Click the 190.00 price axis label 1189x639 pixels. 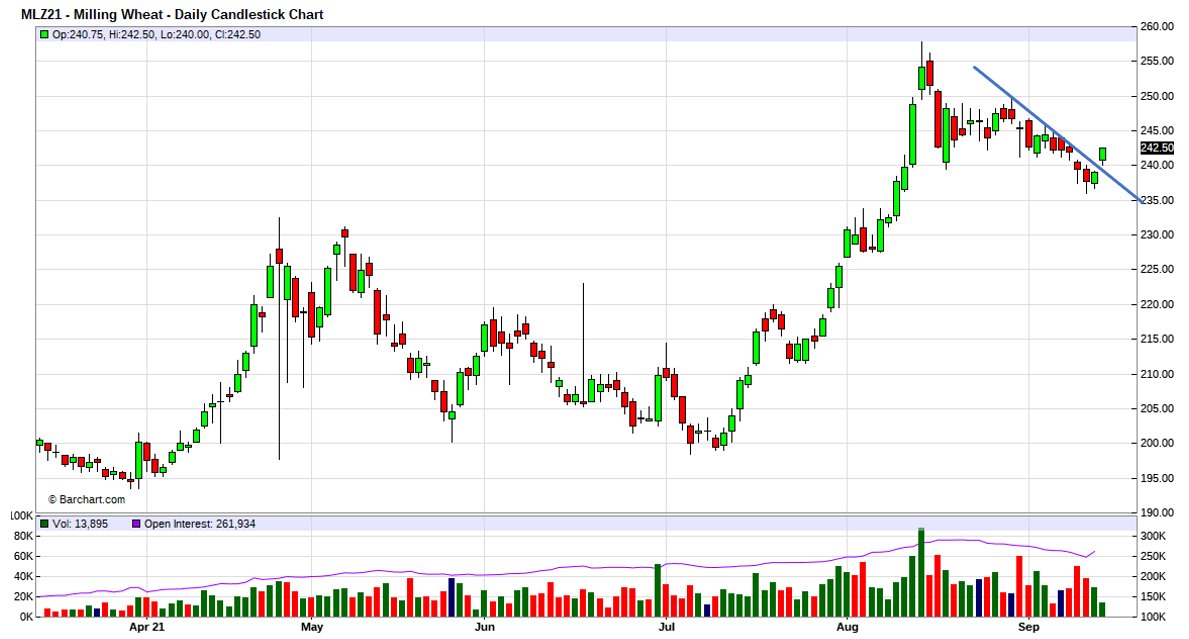tap(1158, 513)
